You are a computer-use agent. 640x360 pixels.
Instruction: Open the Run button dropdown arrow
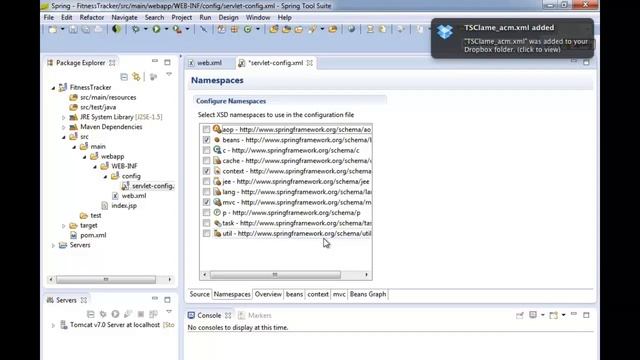tap(166, 29)
